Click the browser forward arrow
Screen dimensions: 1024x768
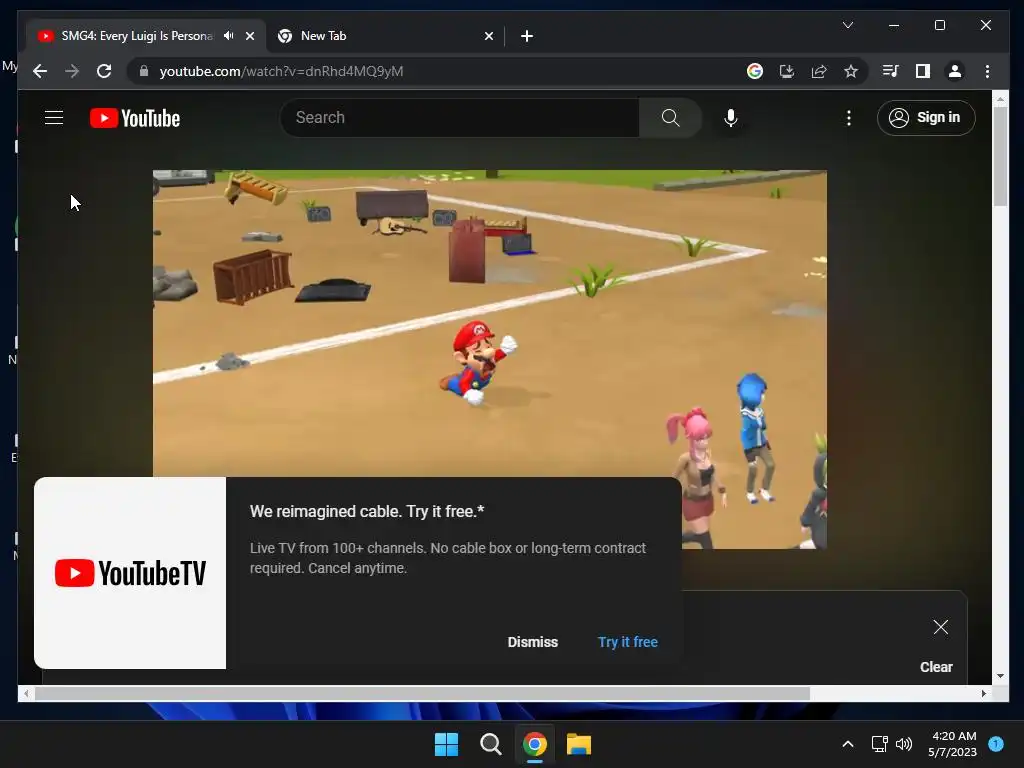click(x=72, y=71)
